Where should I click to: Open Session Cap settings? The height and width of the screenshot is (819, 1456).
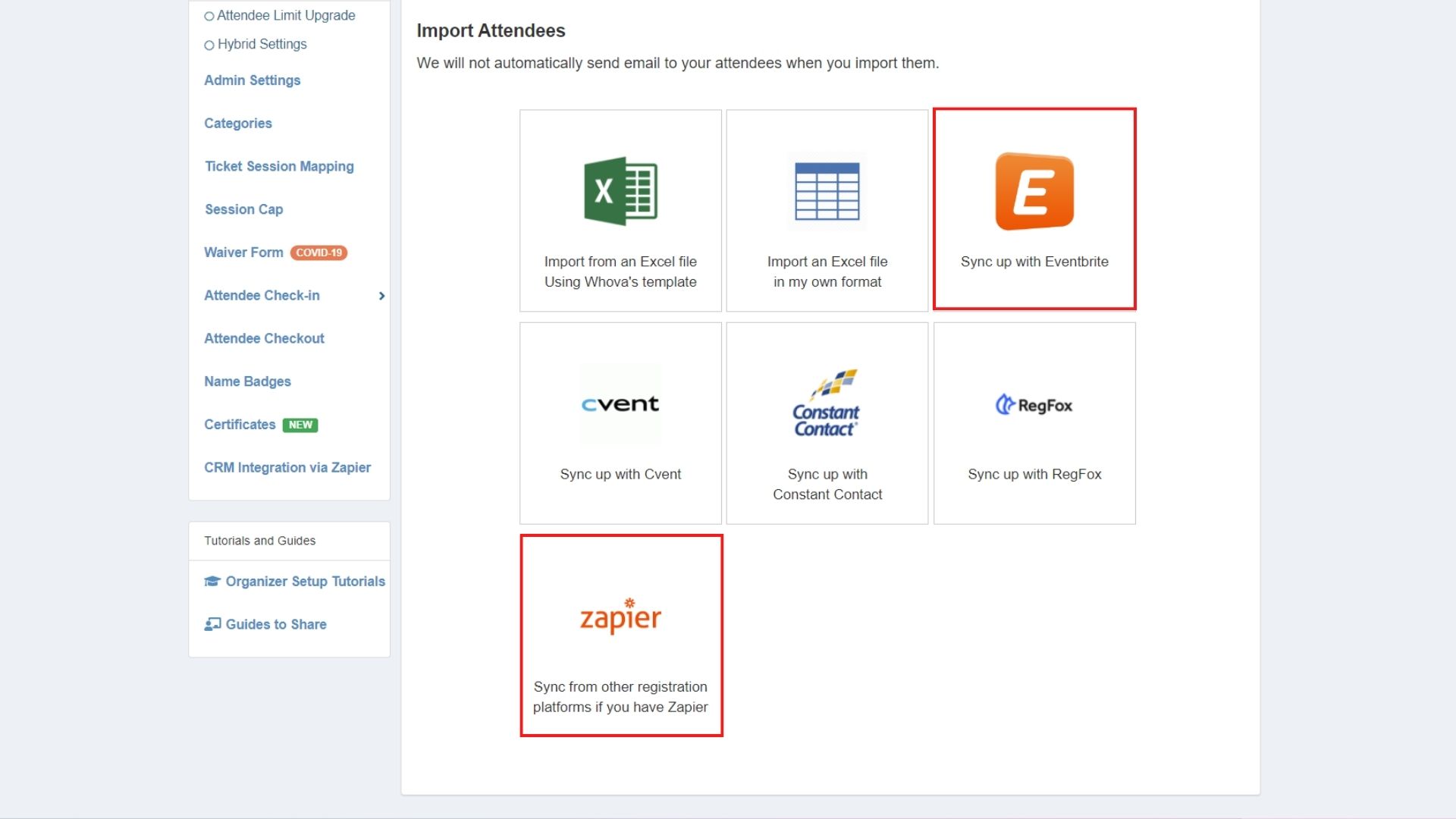243,209
